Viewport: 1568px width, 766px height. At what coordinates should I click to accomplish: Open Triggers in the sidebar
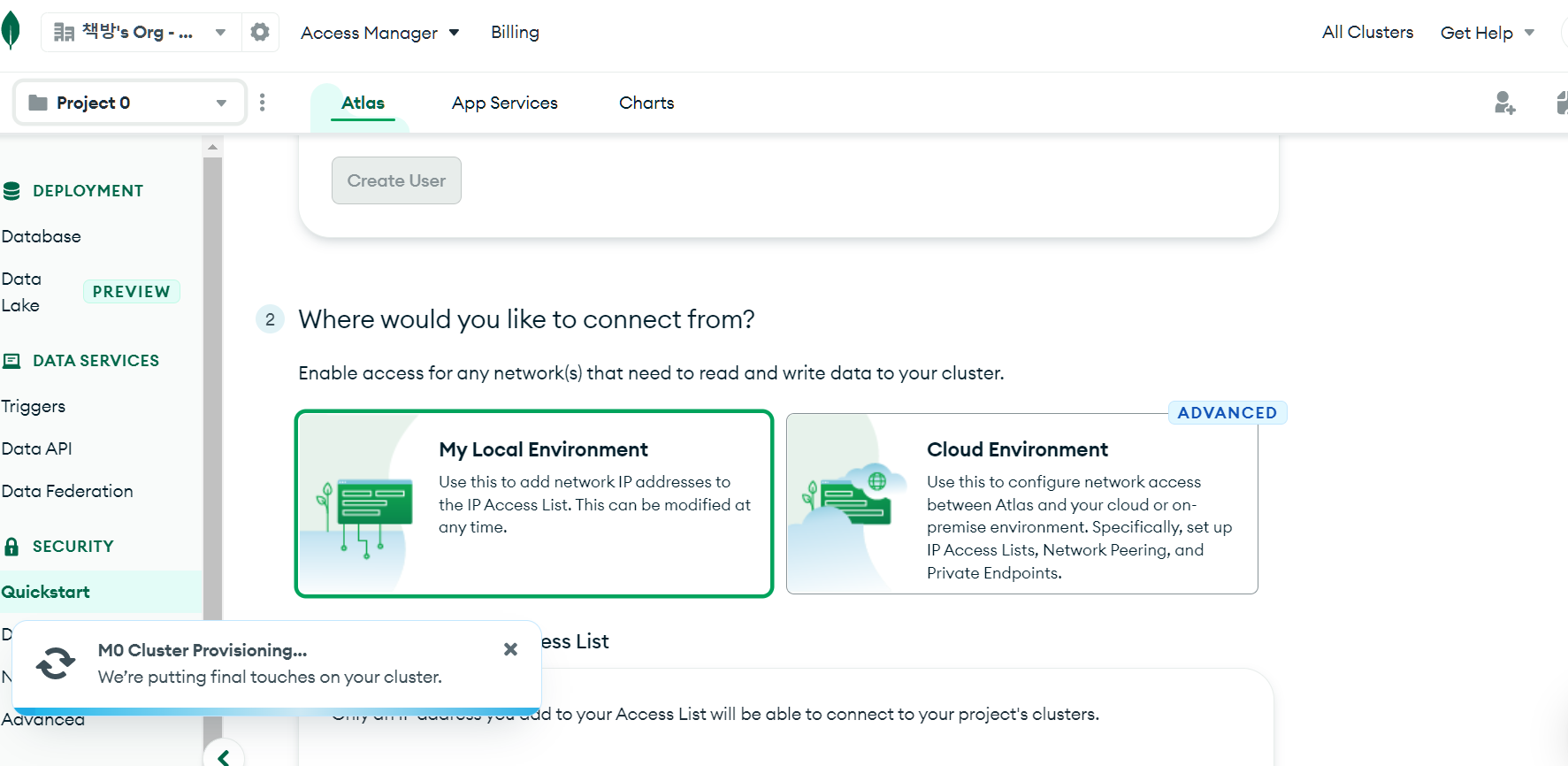34,406
